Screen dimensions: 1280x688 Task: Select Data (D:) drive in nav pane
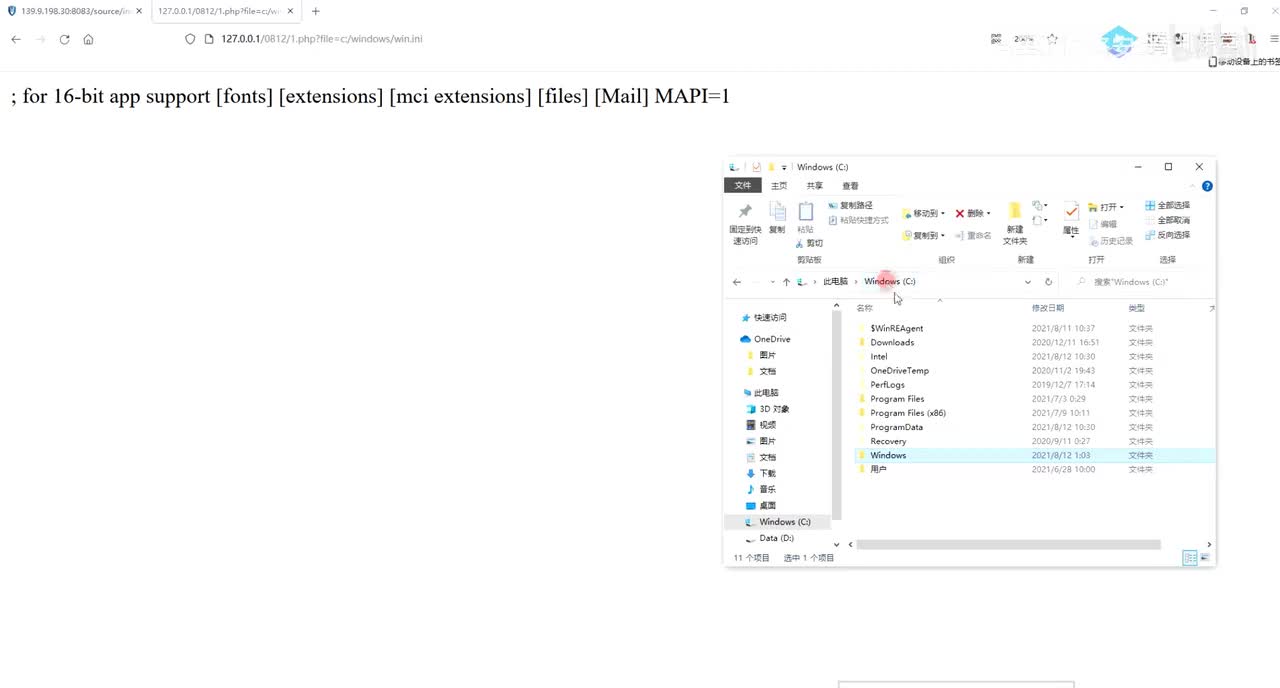[x=769, y=538]
